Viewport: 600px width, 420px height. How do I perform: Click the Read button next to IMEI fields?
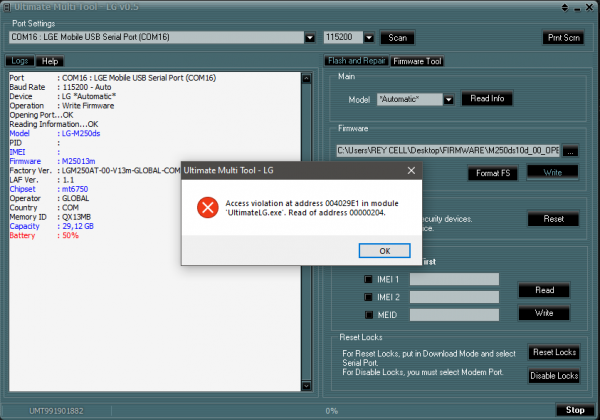pos(544,290)
